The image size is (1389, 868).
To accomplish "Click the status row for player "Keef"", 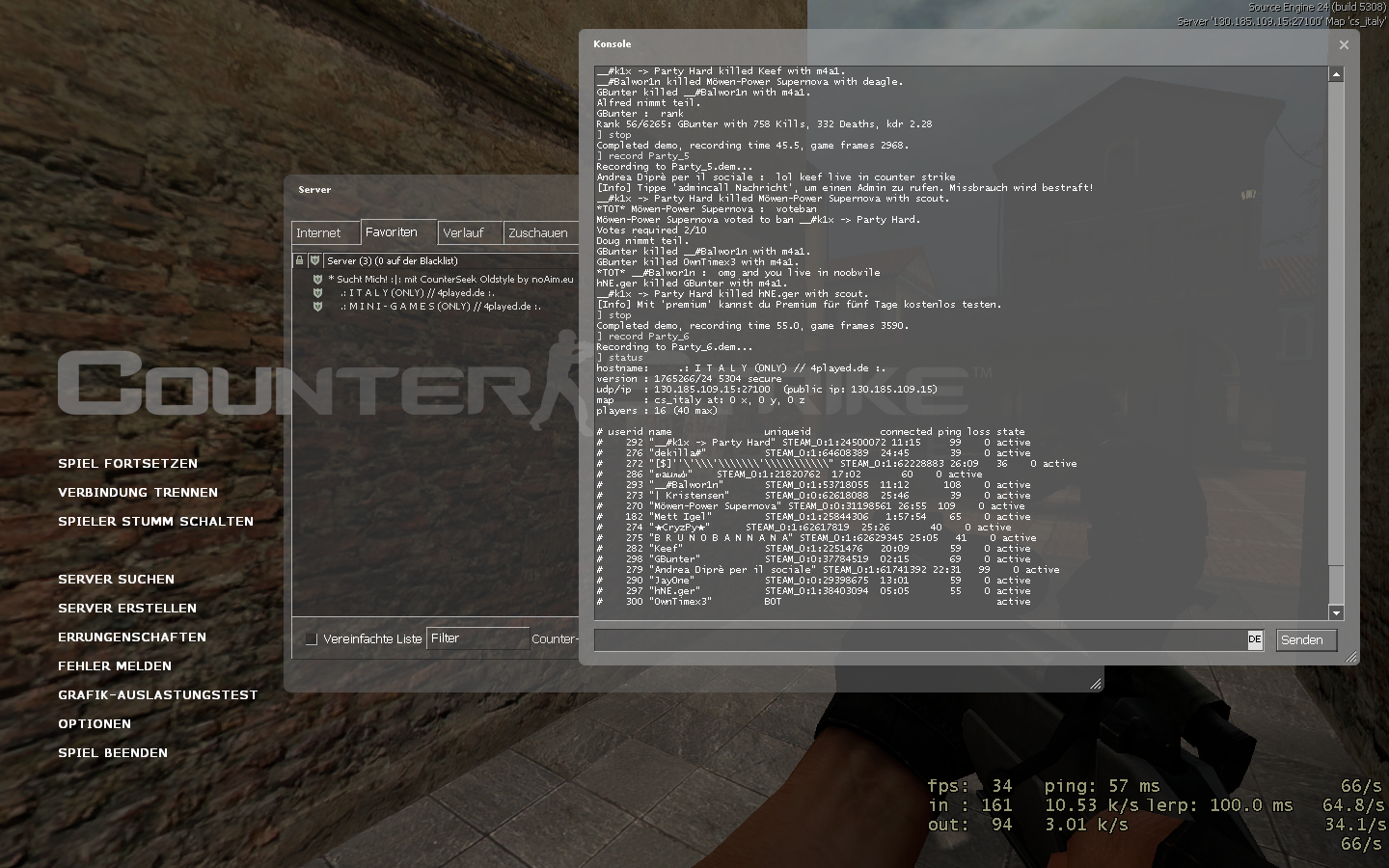I will click(x=813, y=549).
